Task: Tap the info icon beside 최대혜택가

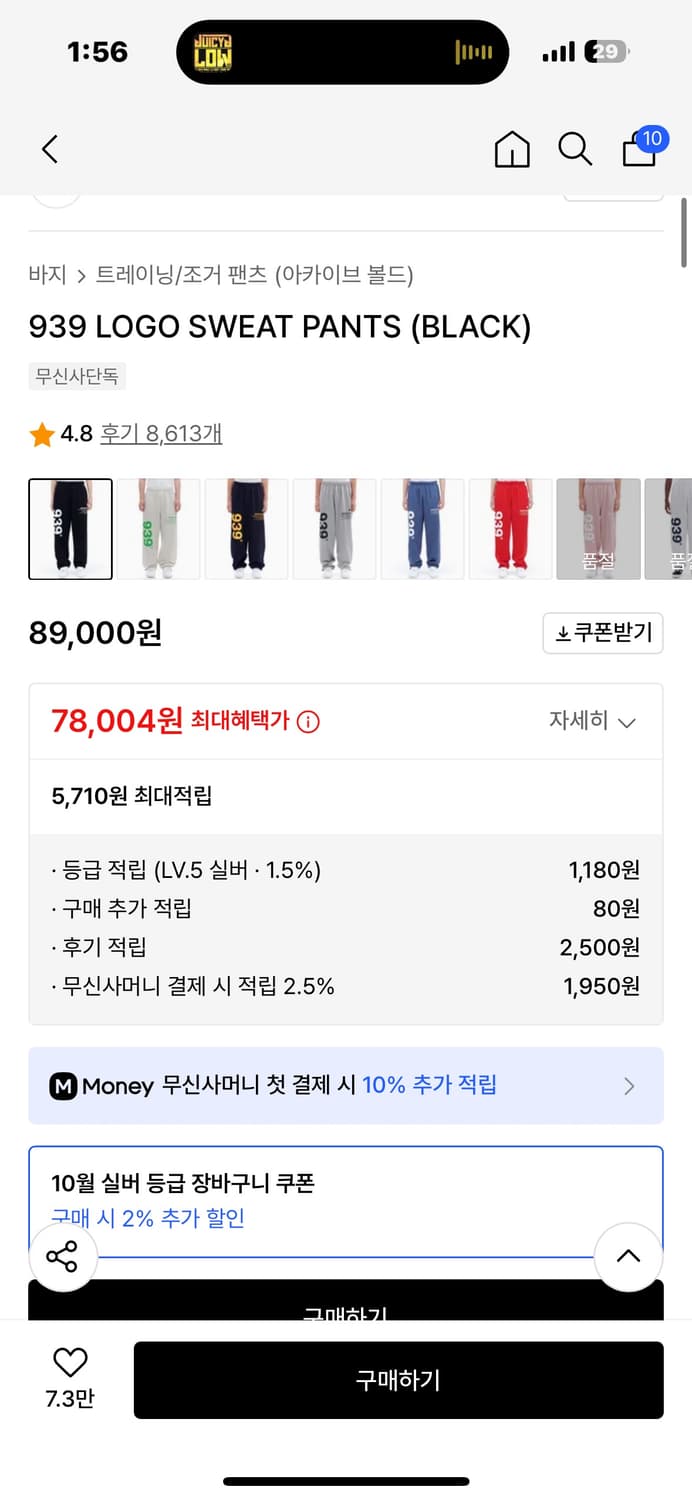Action: pos(308,721)
